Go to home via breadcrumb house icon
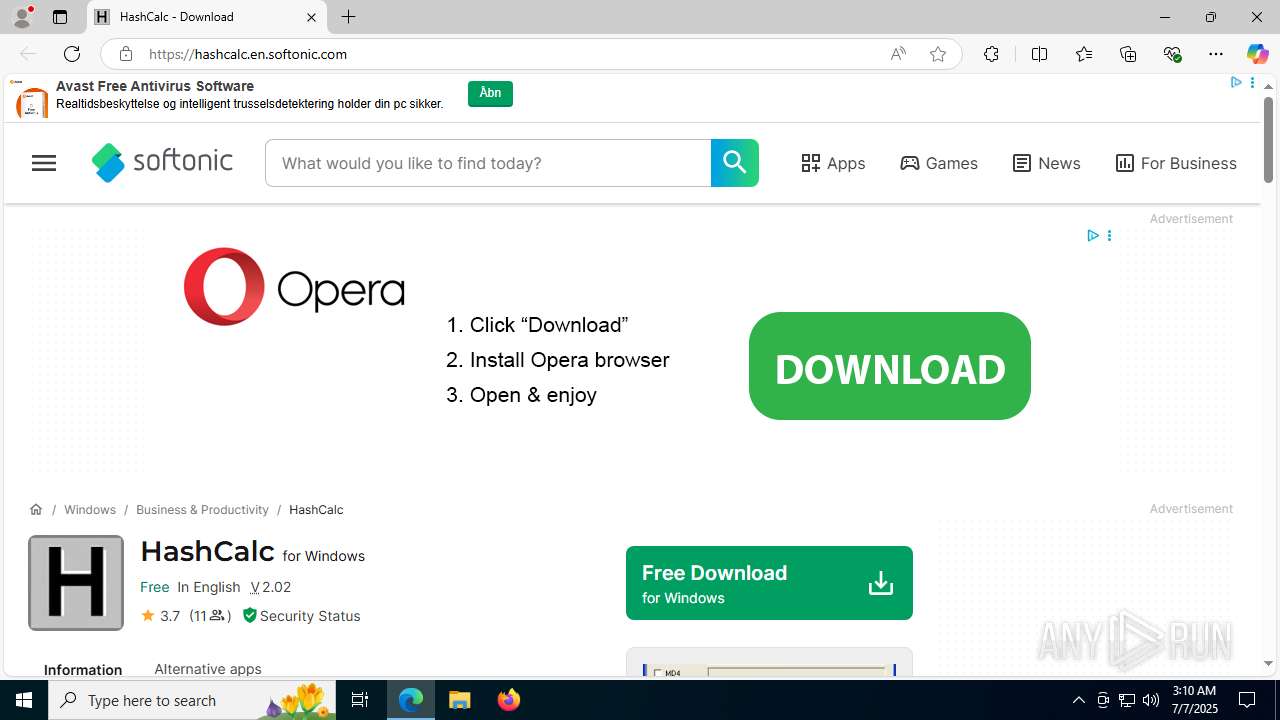Image resolution: width=1280 pixels, height=720 pixels. pyautogui.click(x=36, y=510)
